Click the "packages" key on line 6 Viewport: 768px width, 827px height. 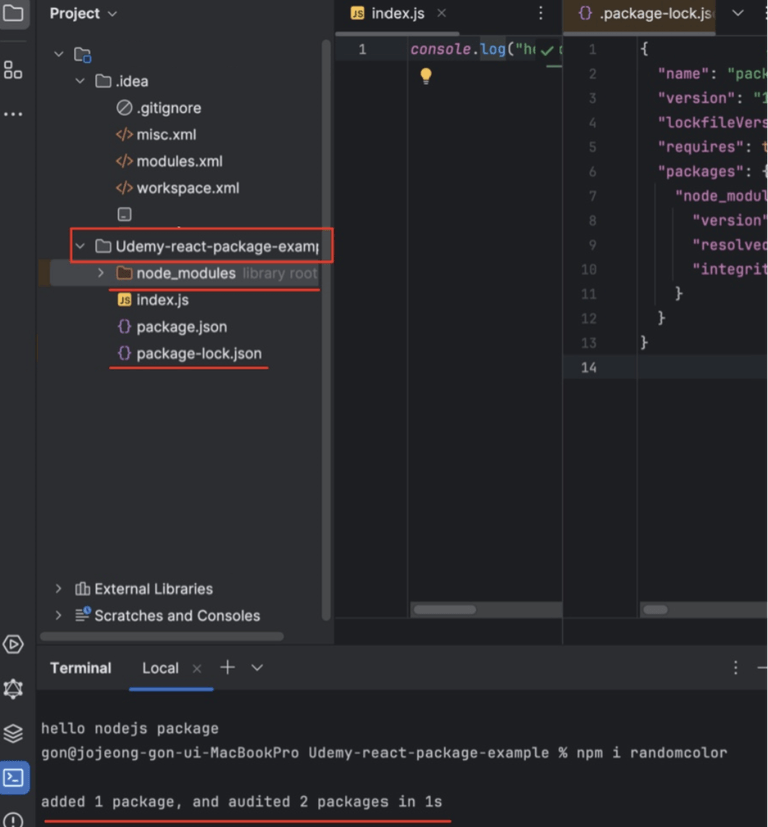click(700, 171)
